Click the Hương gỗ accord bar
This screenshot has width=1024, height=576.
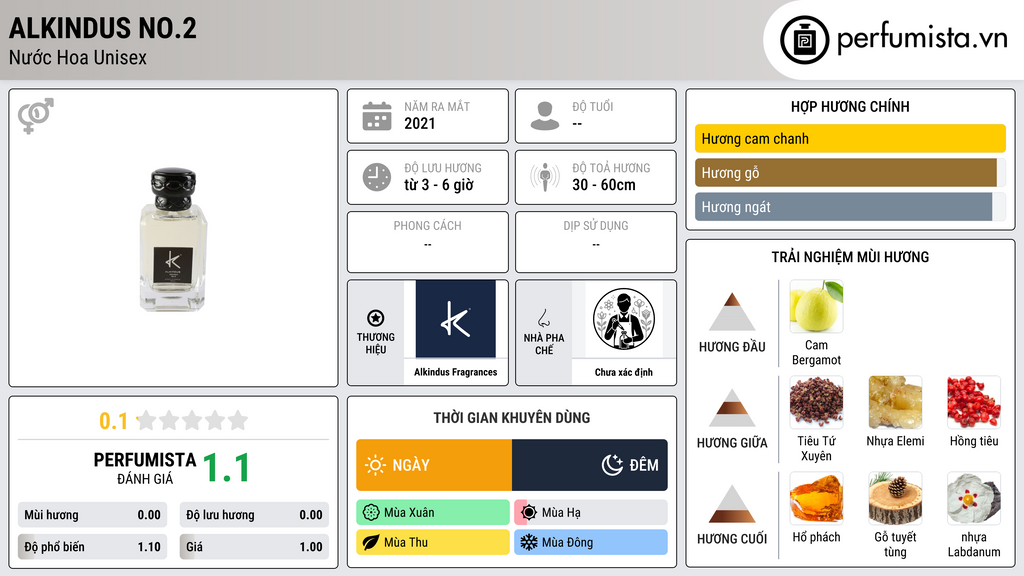(850, 172)
